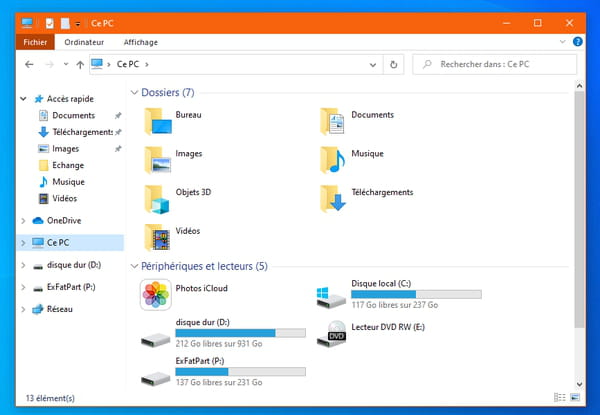The image size is (600, 415).
Task: Click the This PC system icon in title bar
Action: (x=27, y=23)
